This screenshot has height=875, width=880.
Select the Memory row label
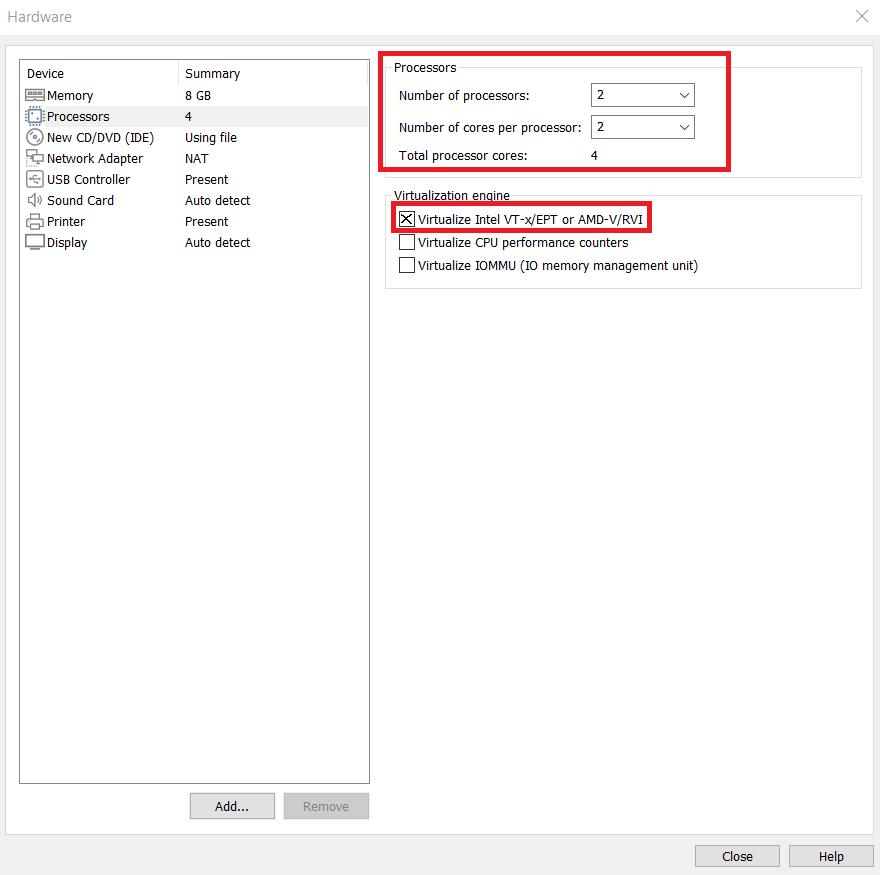[x=70, y=95]
